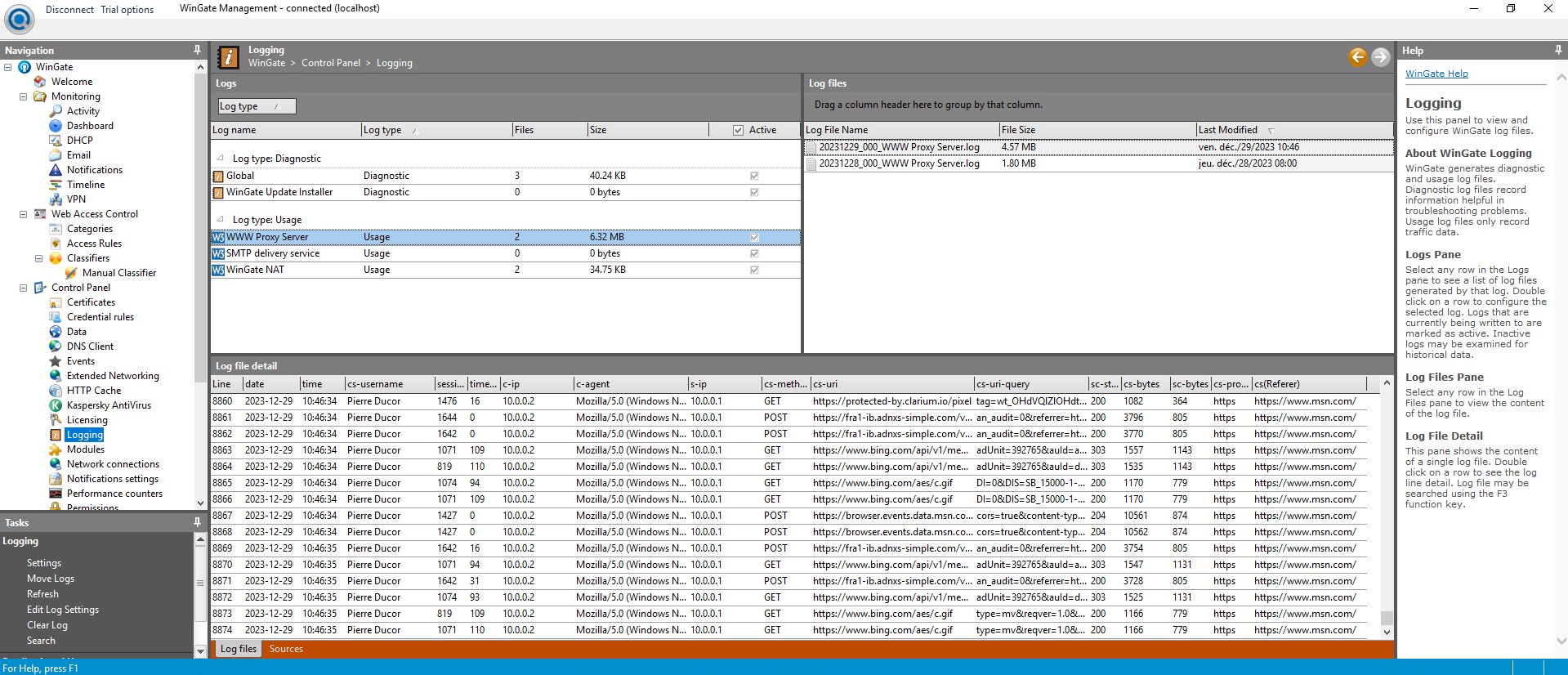Pin the Help panel using pin icon
1568x675 pixels.
(x=1558, y=51)
